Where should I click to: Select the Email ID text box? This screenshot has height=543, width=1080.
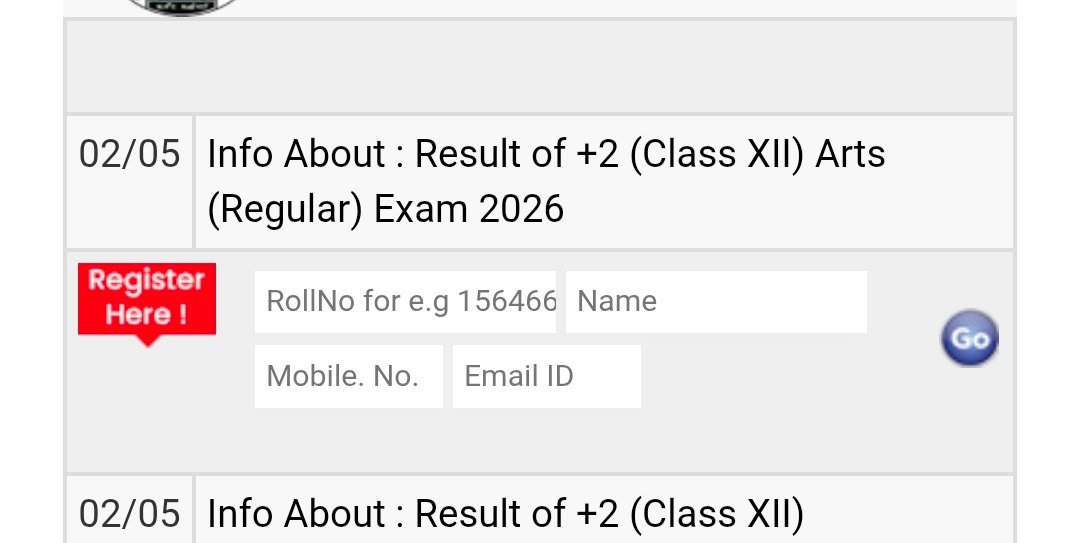(x=547, y=376)
